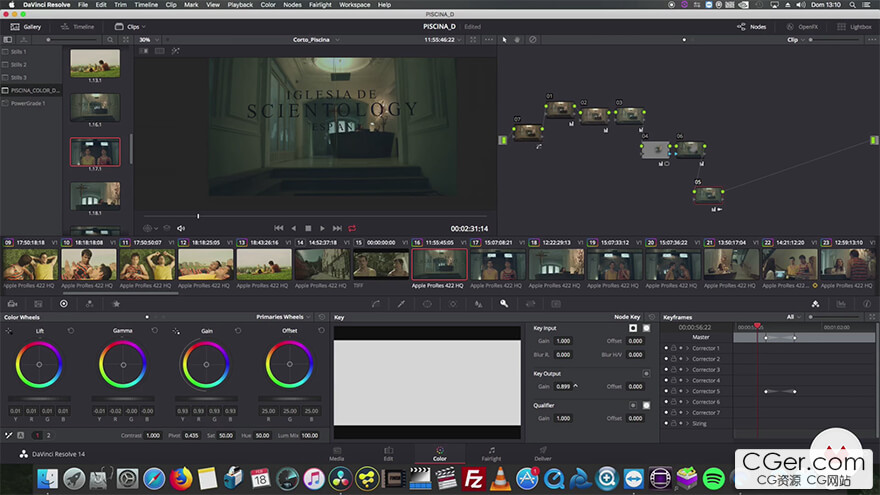Image resolution: width=880 pixels, height=495 pixels.
Task: Pick black point next to Lift
Action: [9, 331]
